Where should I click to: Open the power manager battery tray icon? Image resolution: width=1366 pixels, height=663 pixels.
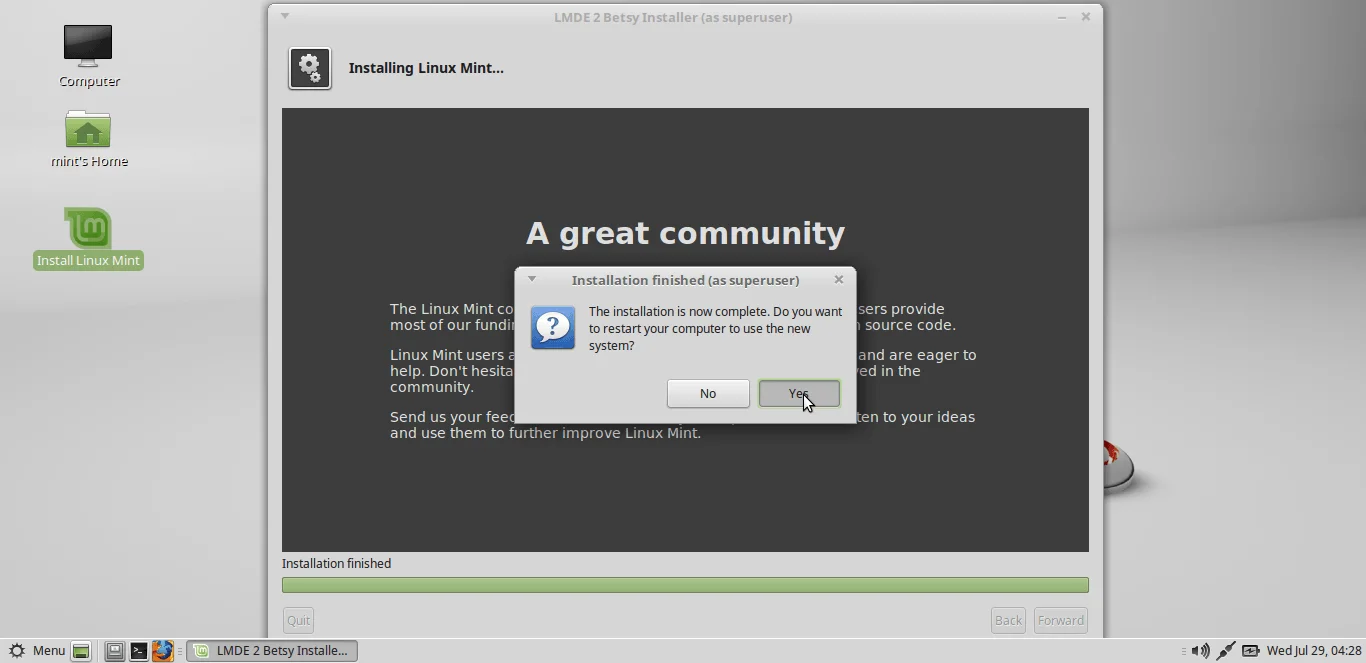point(1250,651)
